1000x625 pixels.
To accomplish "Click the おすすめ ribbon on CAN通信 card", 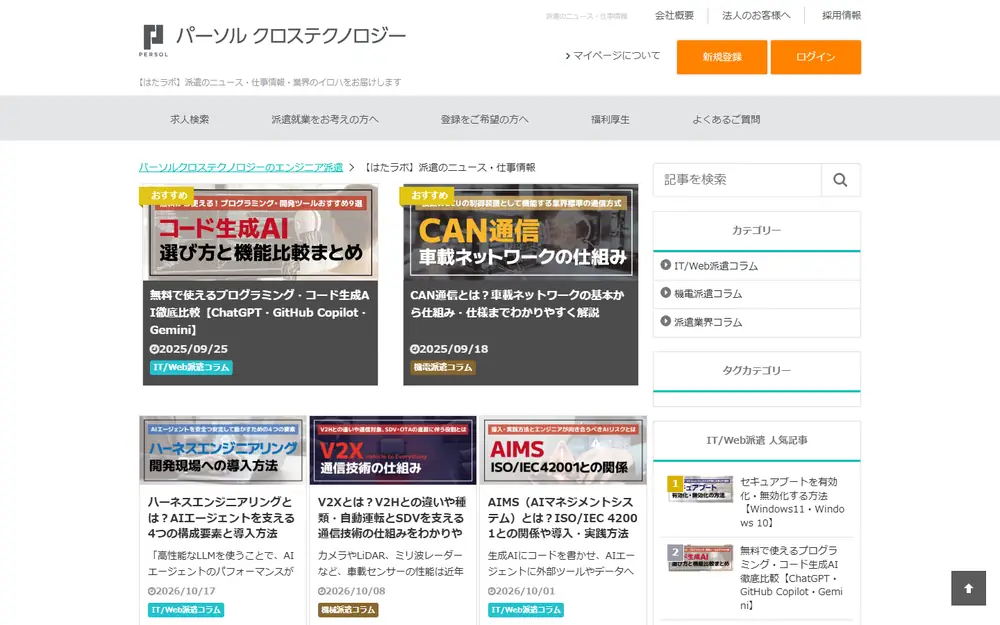I will [427, 195].
